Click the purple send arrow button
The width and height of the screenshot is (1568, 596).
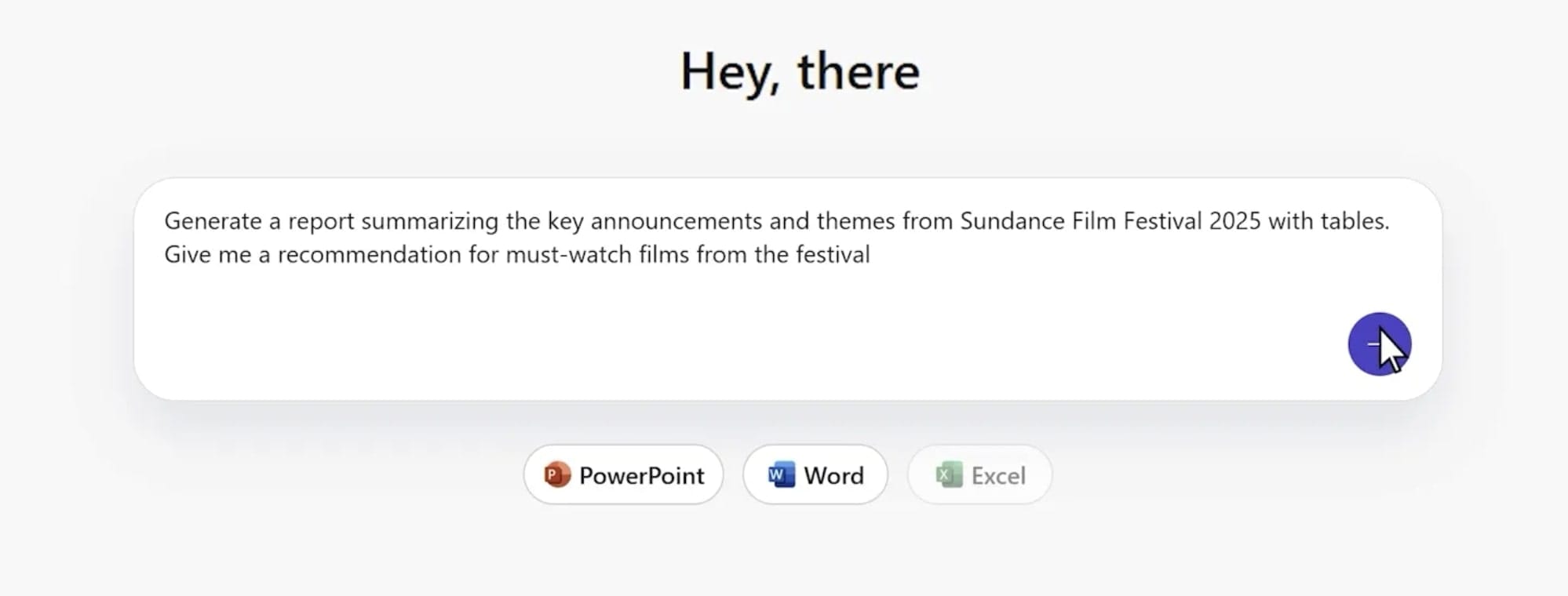[x=1379, y=344]
